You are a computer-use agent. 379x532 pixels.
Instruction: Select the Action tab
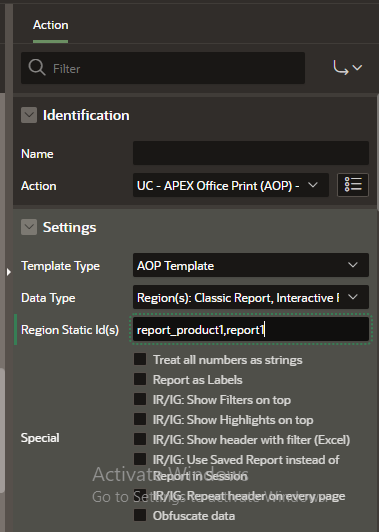(x=51, y=25)
